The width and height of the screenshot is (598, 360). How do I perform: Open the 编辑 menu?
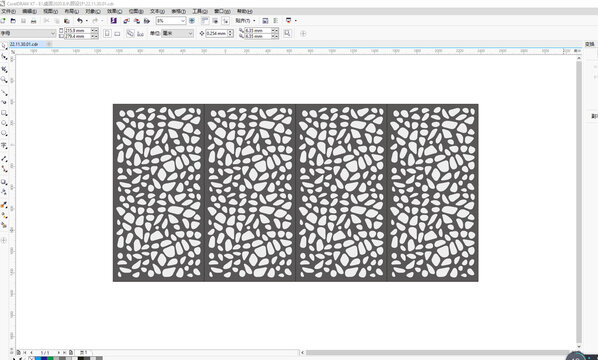point(29,11)
